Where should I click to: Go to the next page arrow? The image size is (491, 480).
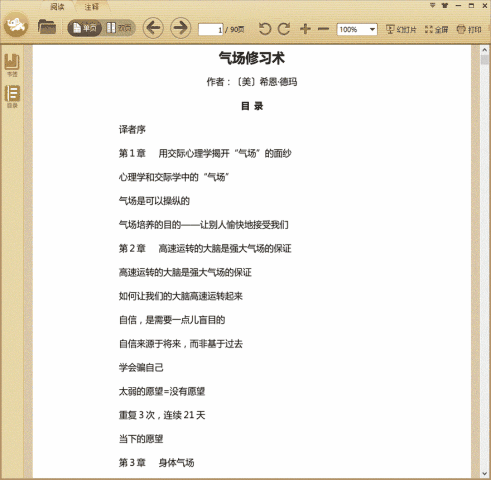[181, 28]
